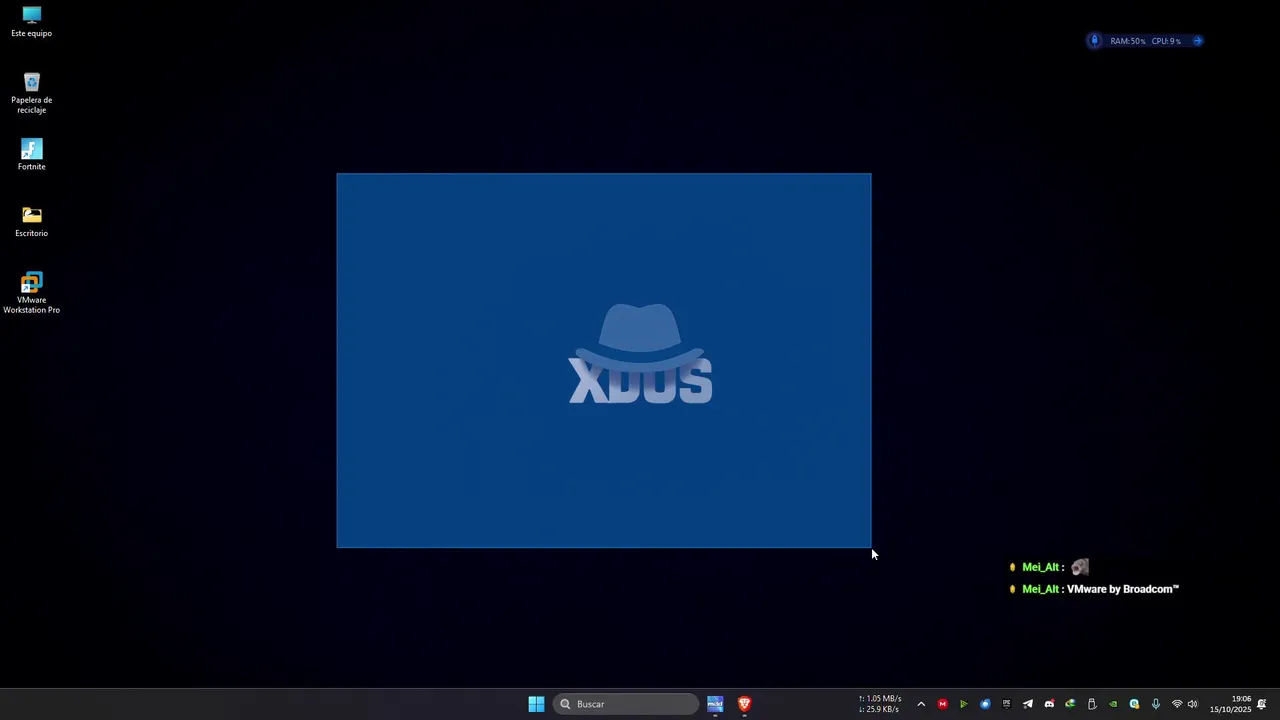Open the volume speaker tray icon

tap(1192, 704)
